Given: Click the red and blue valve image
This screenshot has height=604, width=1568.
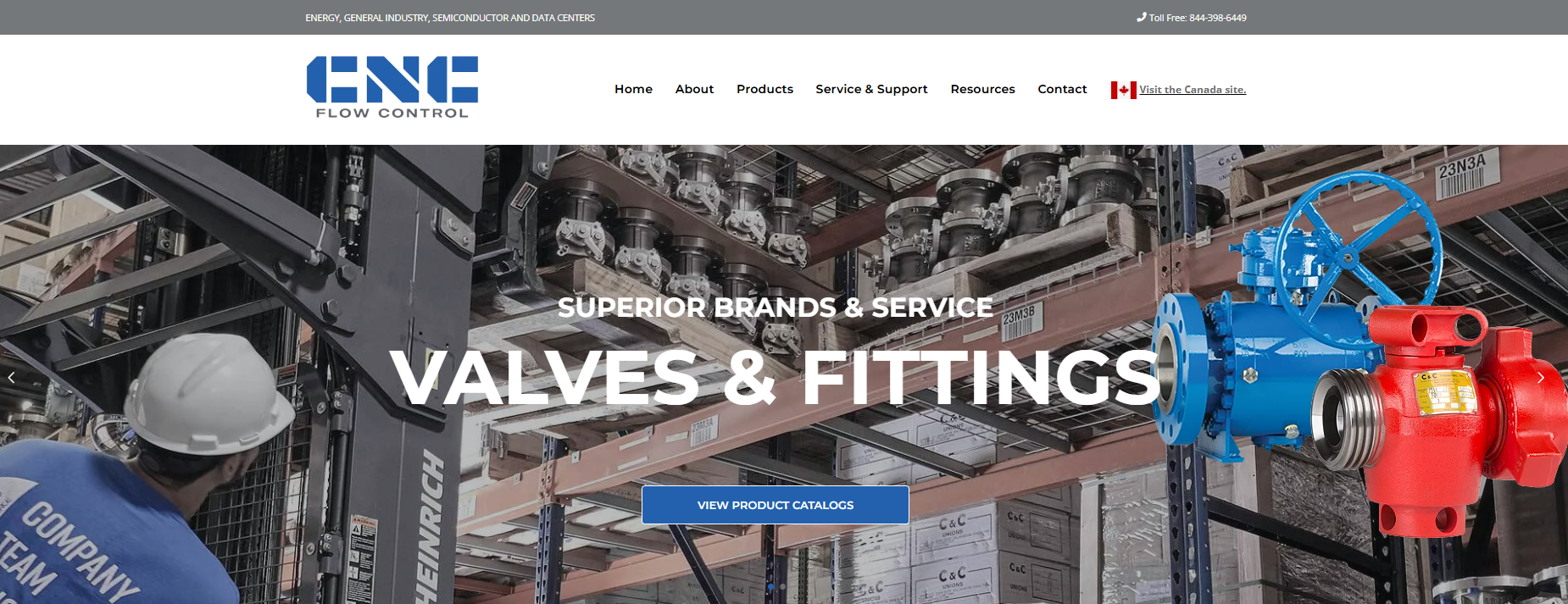Looking at the screenshot, I should [1356, 347].
